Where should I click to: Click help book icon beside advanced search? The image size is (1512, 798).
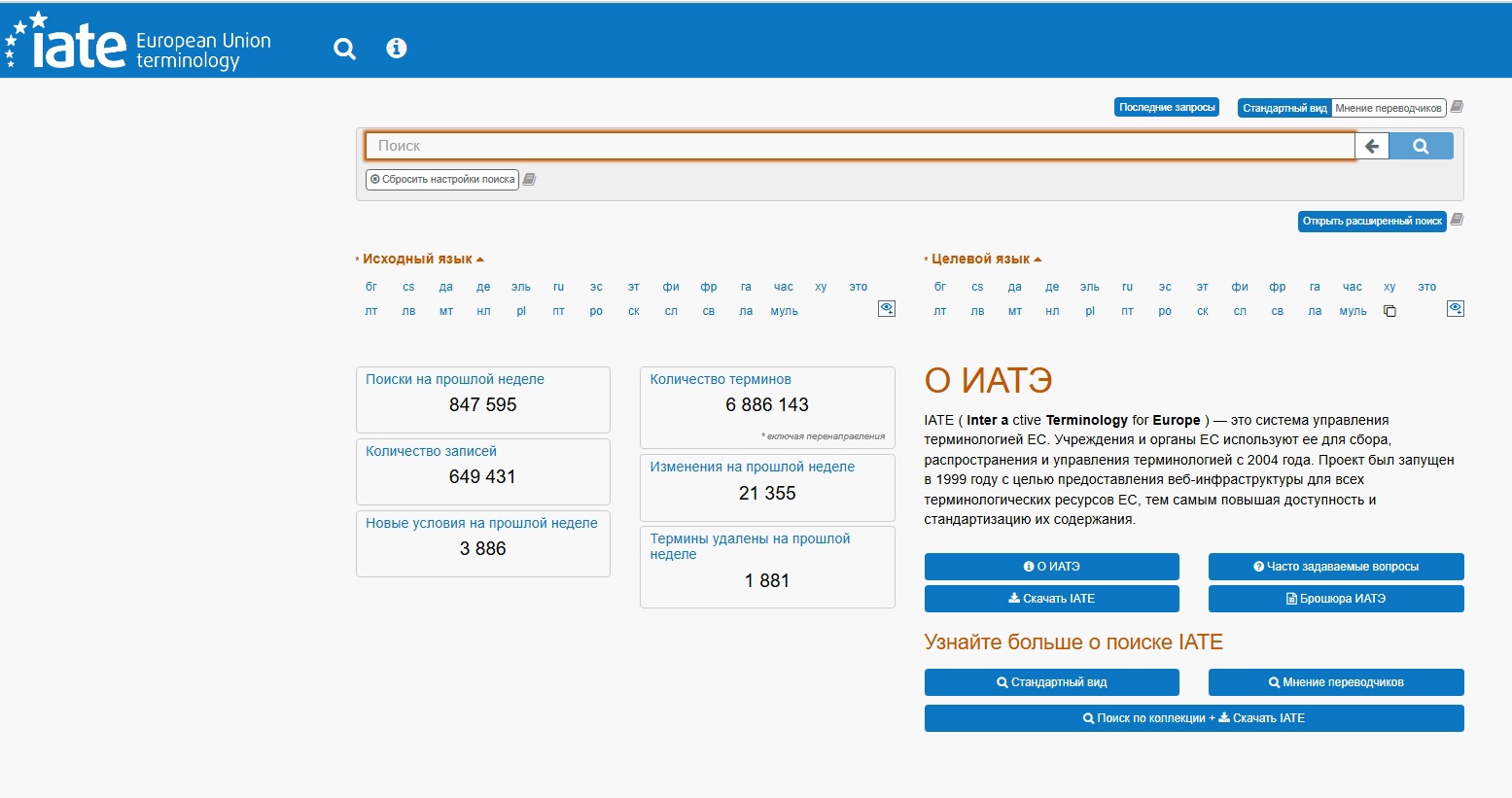1457,220
